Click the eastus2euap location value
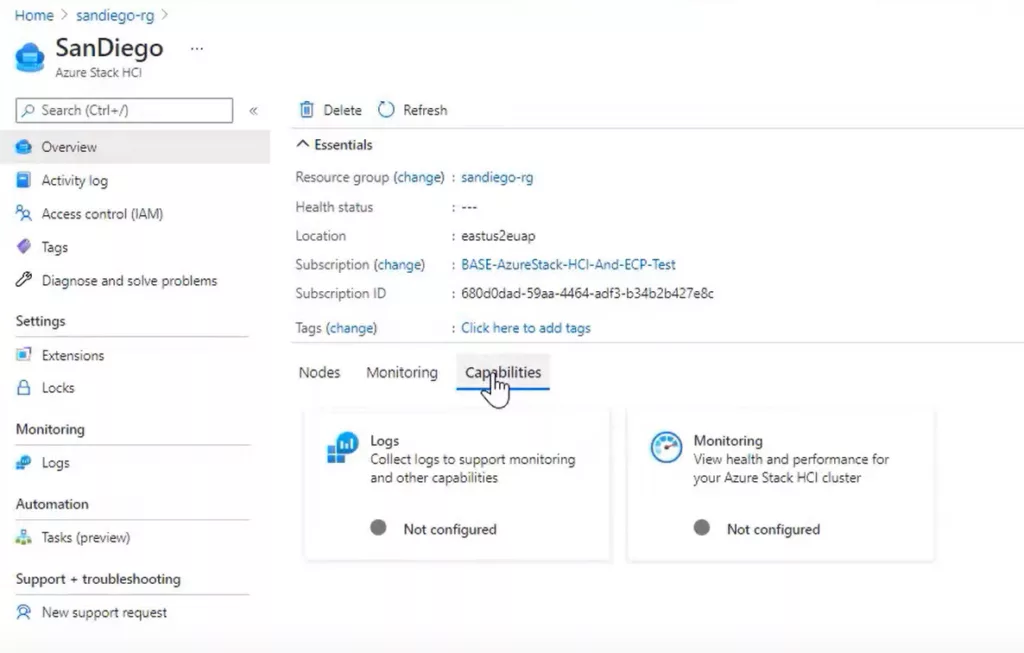 pos(498,236)
